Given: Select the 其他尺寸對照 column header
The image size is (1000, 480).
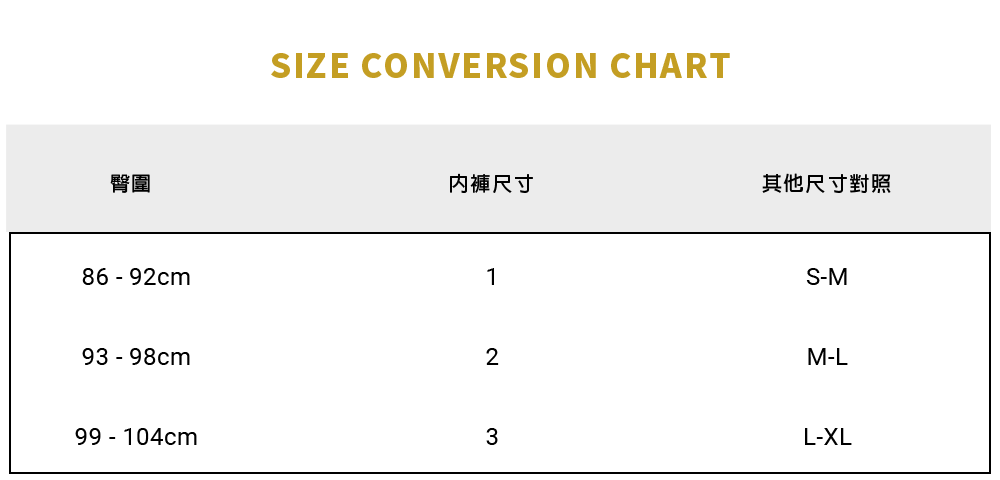Looking at the screenshot, I should (826, 184).
